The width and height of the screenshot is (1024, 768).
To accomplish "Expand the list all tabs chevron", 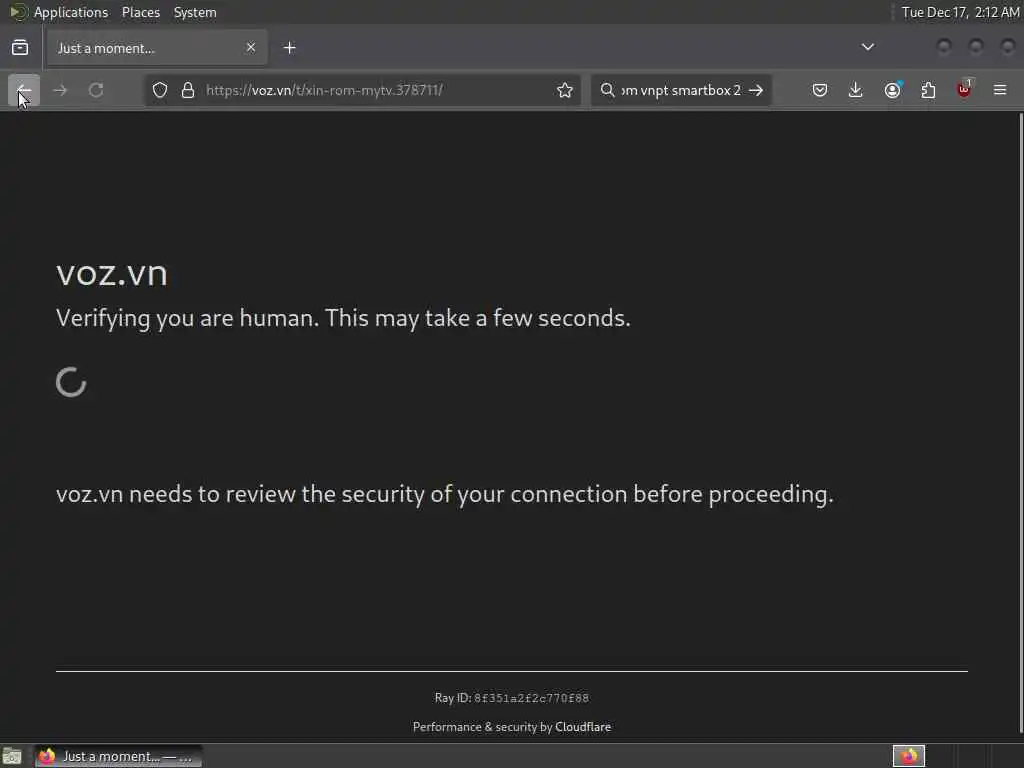I will click(868, 47).
